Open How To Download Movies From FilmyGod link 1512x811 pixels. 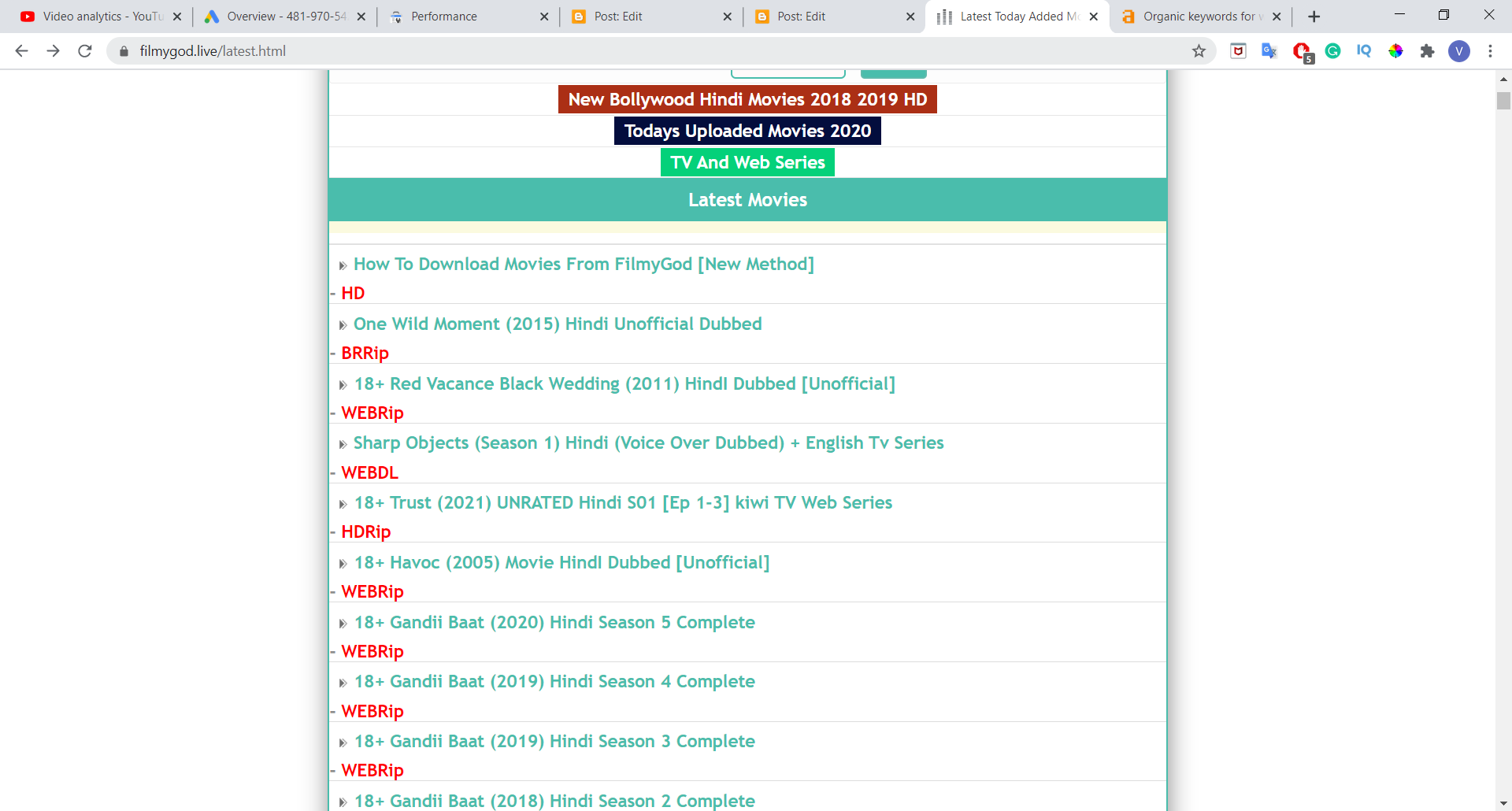pyautogui.click(x=584, y=265)
